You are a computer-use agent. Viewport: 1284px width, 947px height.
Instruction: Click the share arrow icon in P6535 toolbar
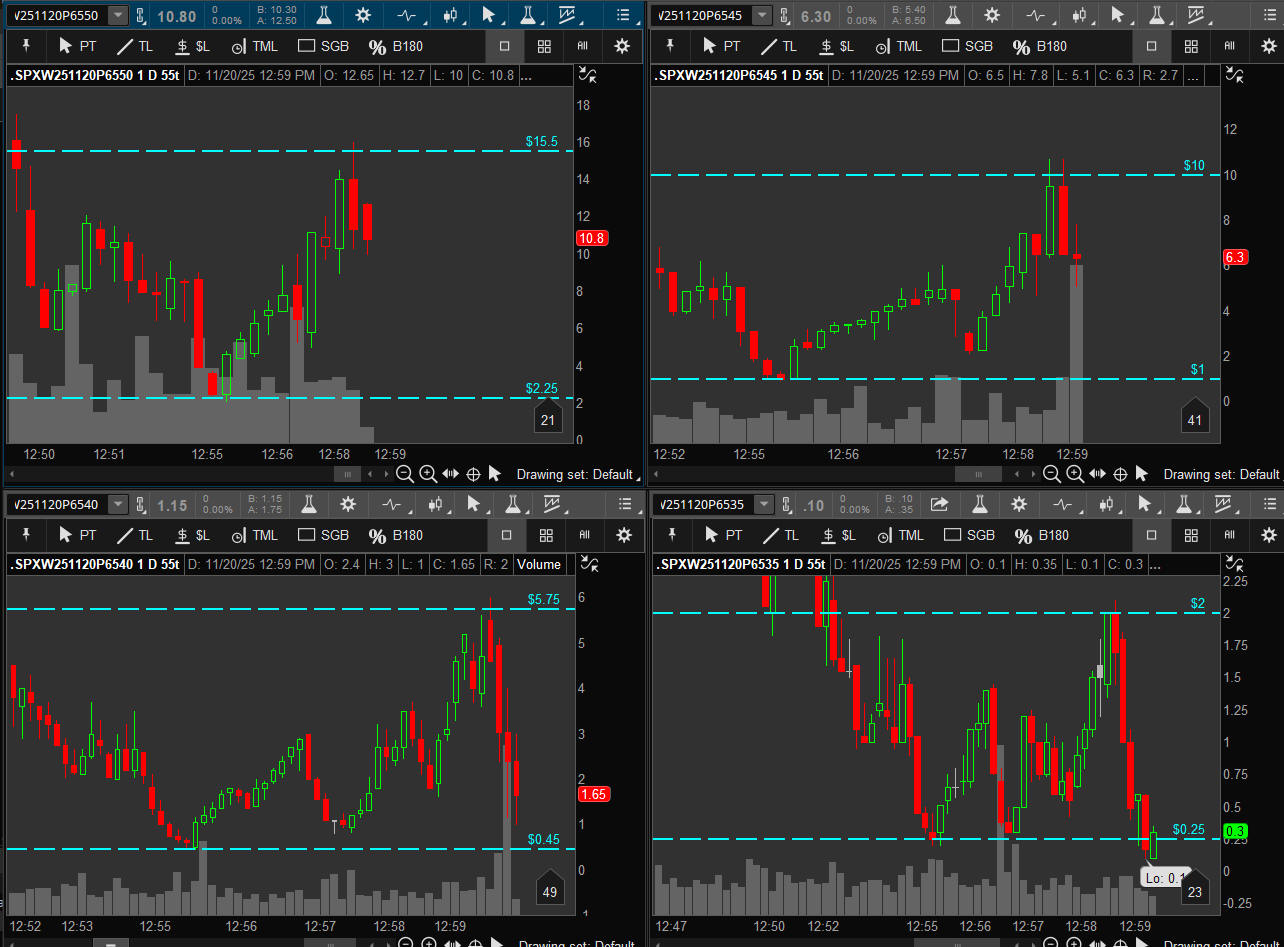(939, 504)
